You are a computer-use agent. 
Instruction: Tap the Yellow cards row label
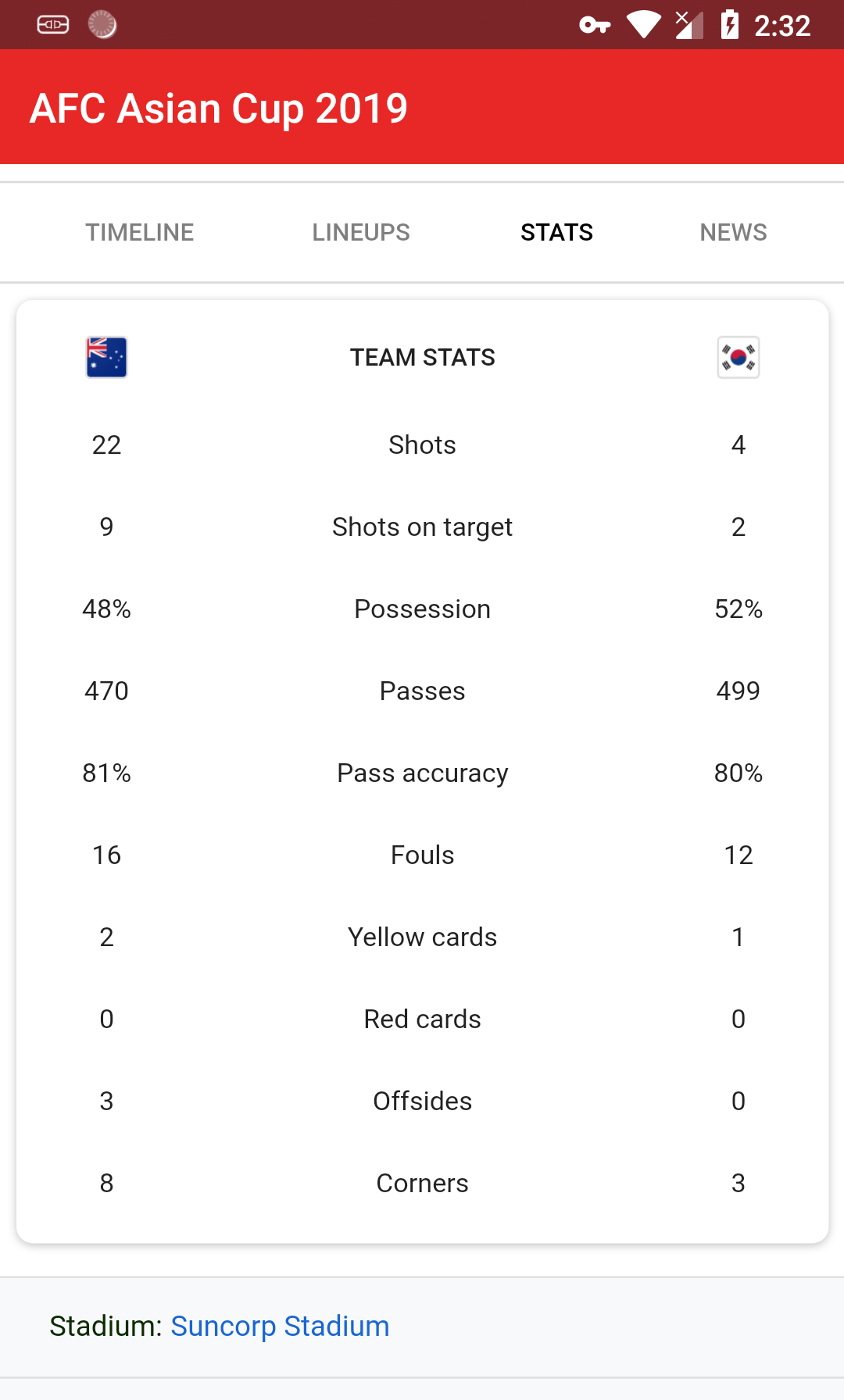[422, 937]
